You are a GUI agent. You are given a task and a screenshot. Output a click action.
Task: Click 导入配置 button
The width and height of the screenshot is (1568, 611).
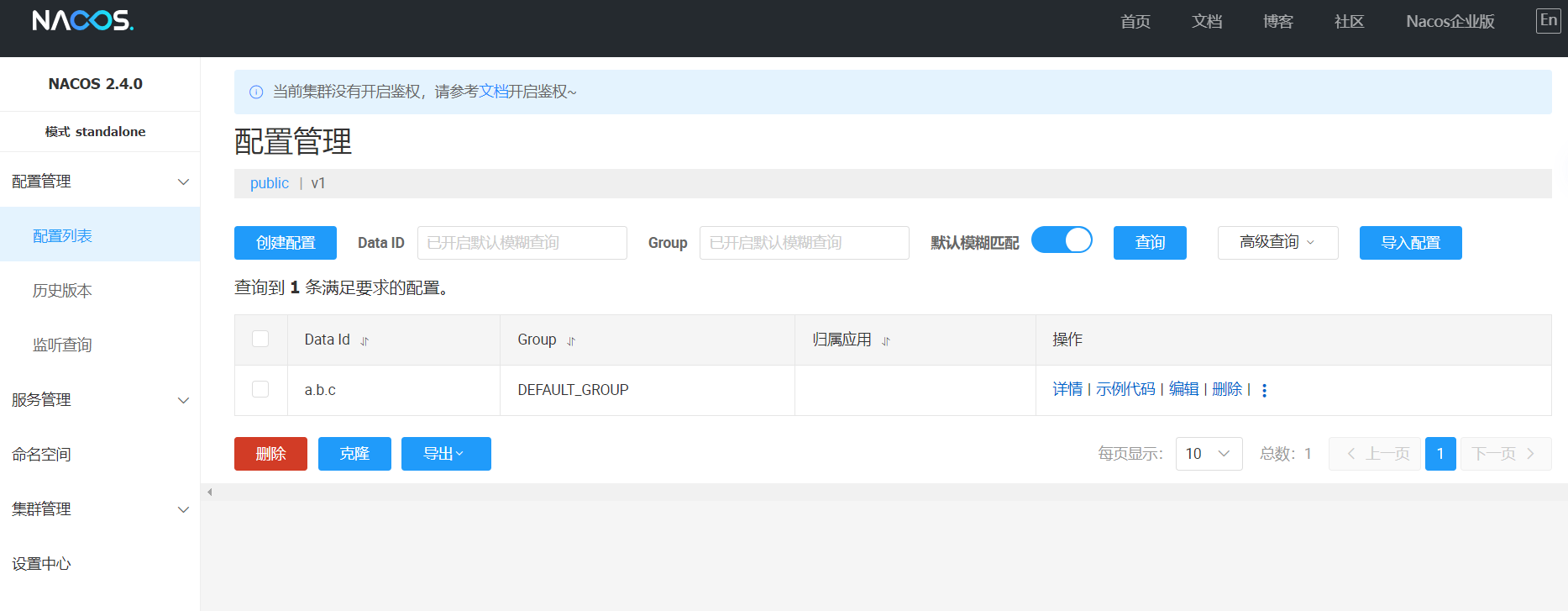coord(1411,243)
